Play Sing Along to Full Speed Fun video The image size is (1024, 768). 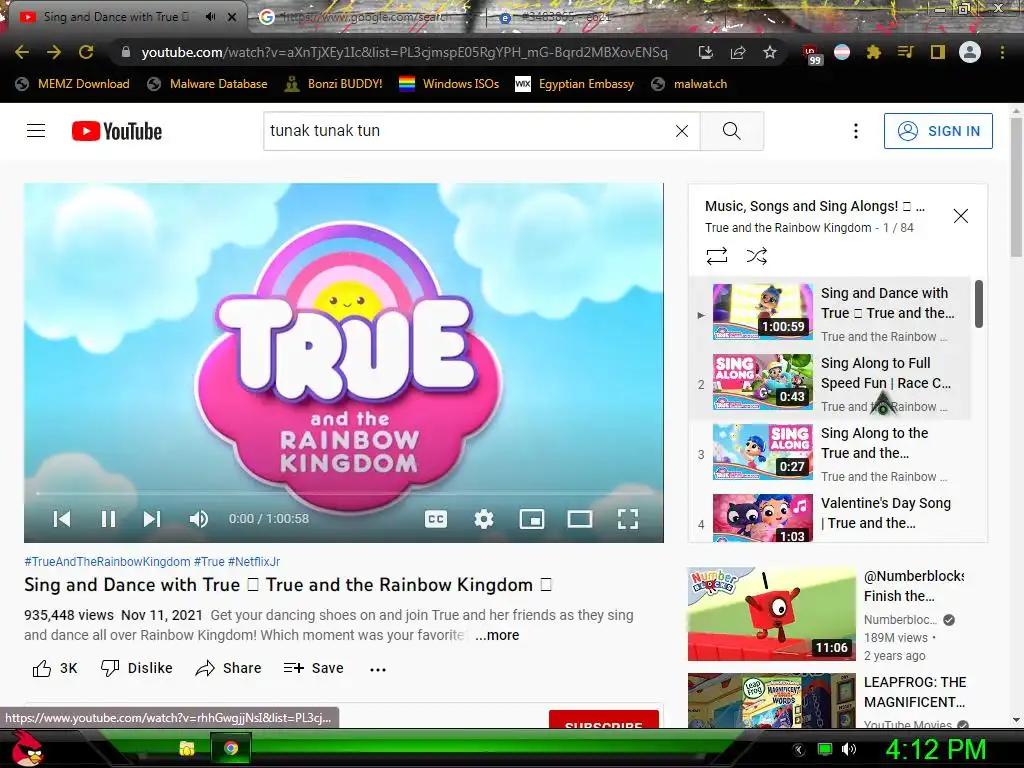click(829, 383)
